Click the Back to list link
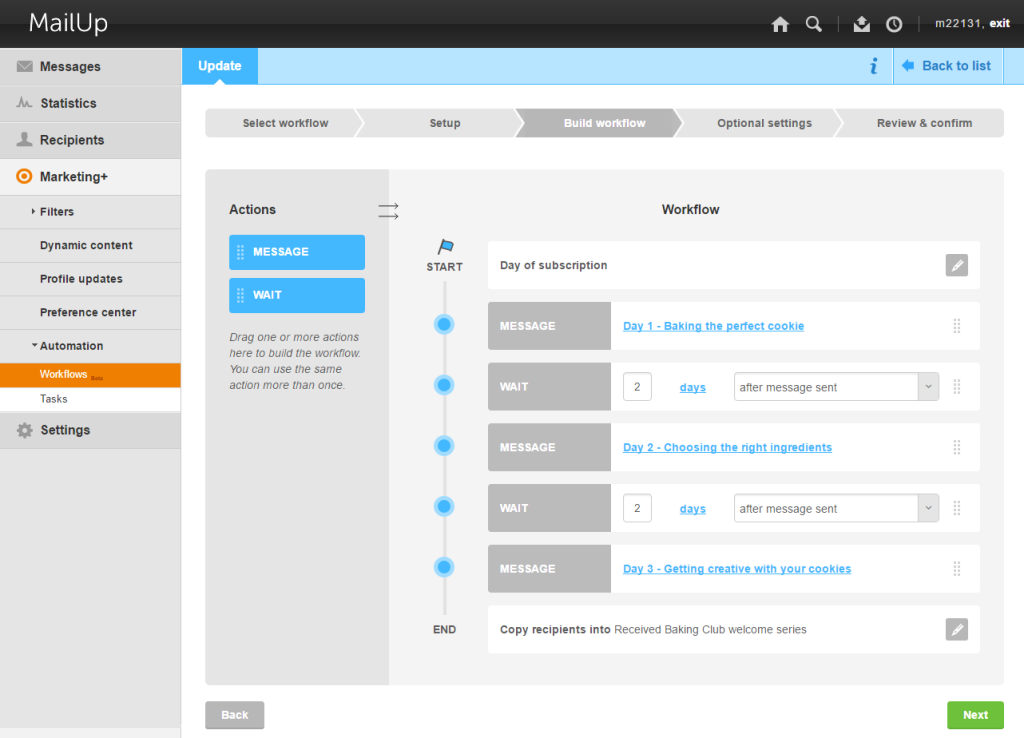Viewport: 1024px width, 738px height. pyautogui.click(x=947, y=66)
